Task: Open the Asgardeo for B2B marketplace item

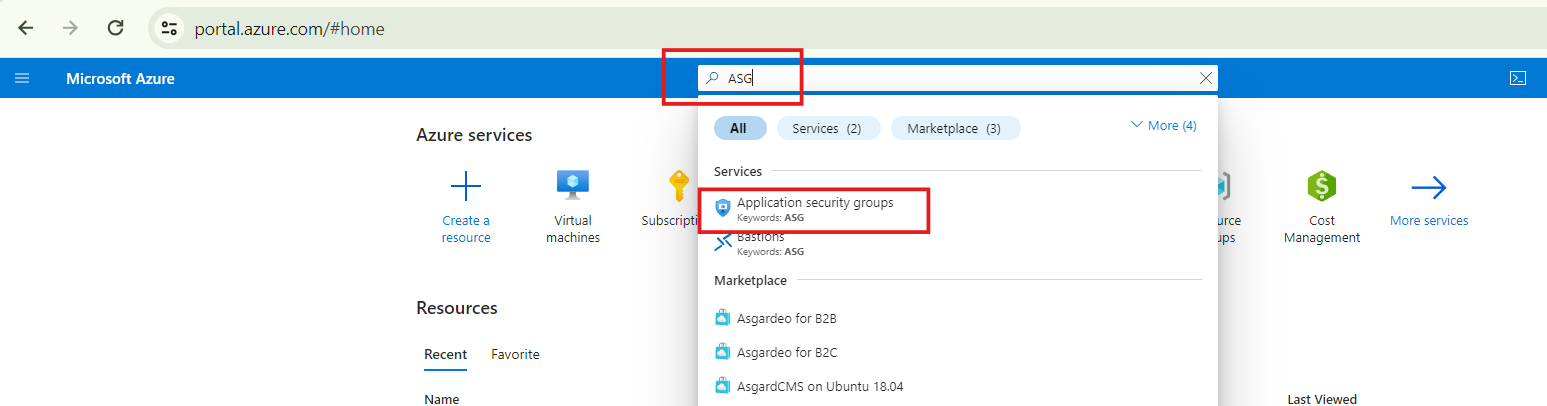Action: pos(776,319)
